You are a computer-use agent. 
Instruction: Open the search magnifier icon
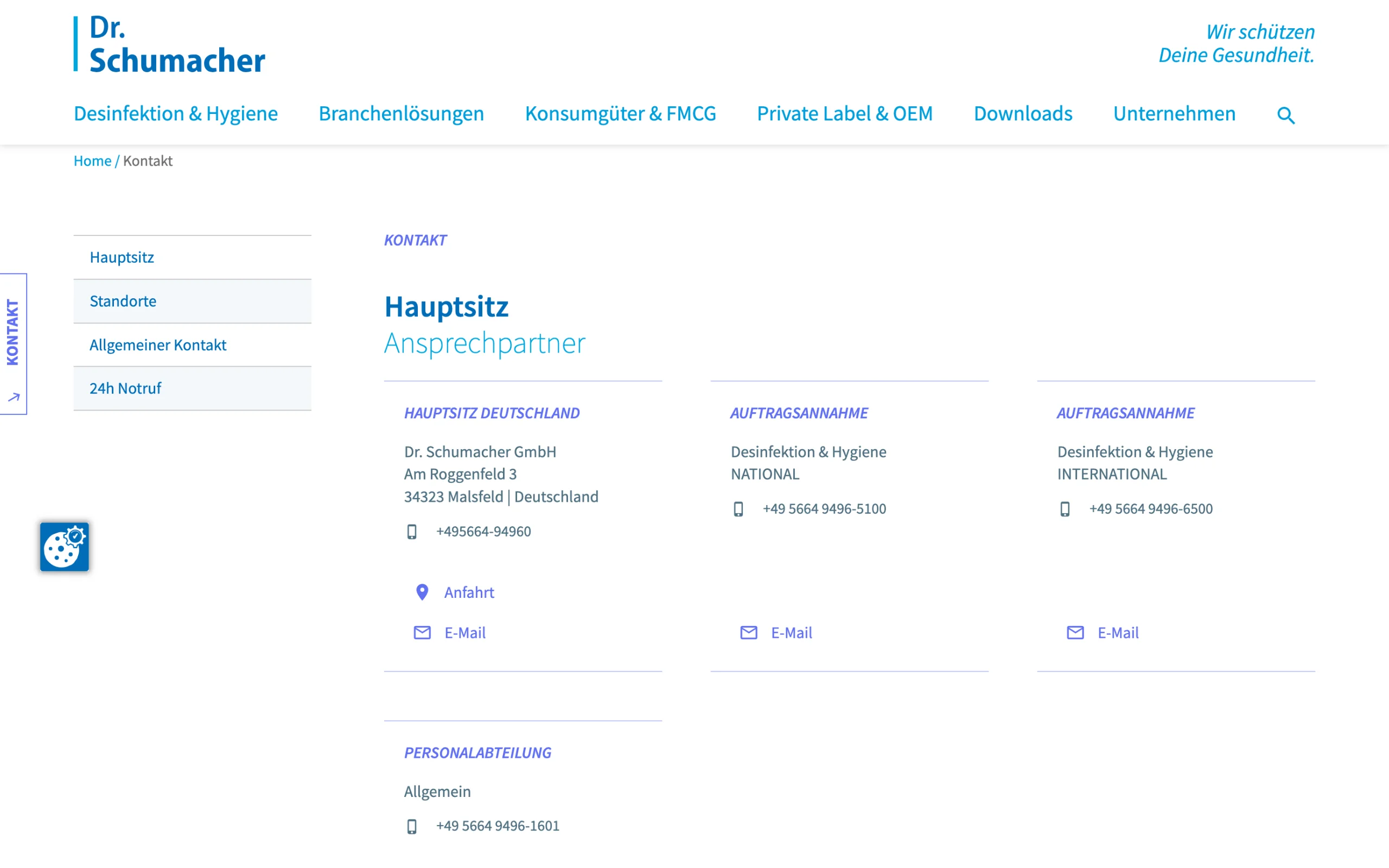click(1286, 116)
